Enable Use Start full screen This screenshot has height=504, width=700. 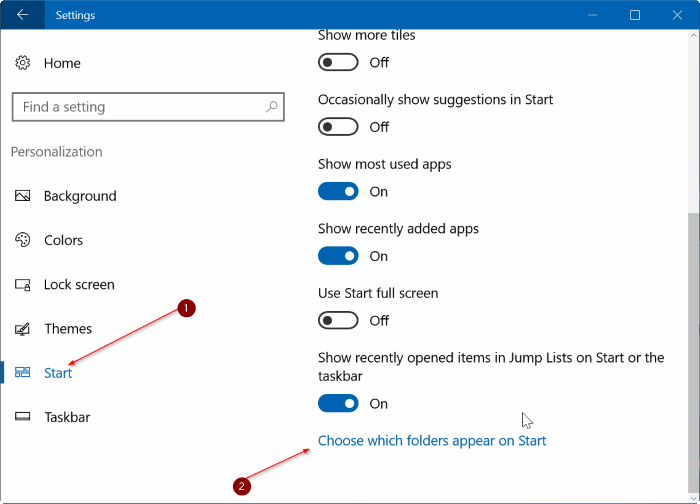(x=338, y=321)
